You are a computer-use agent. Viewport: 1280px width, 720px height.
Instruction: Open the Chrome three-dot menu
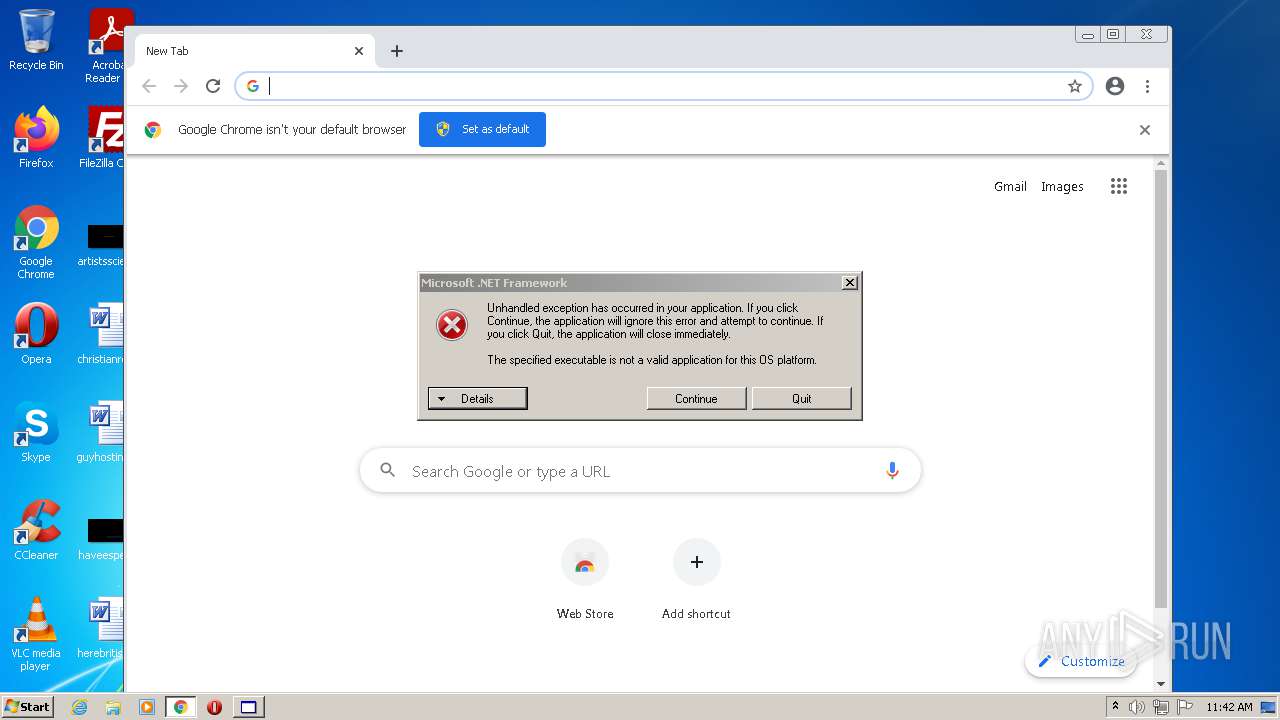(1147, 86)
